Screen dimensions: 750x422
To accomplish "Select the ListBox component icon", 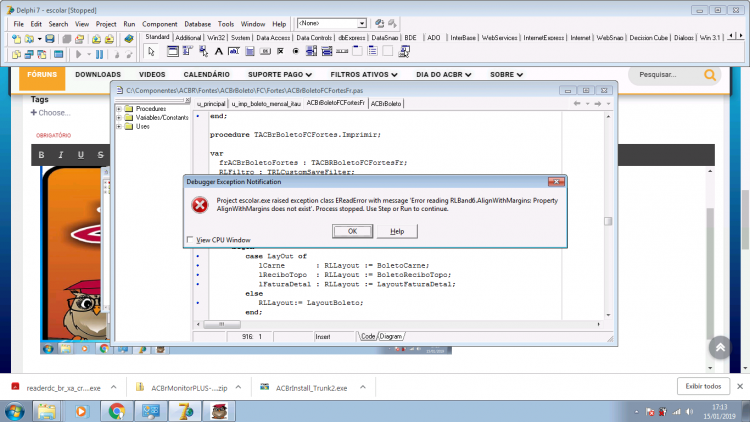I will click(x=311, y=51).
